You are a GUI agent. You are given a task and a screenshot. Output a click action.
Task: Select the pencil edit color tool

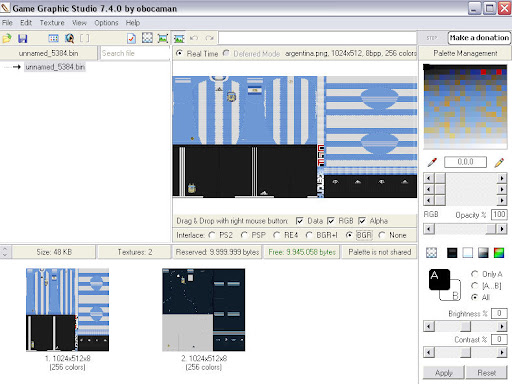point(499,162)
